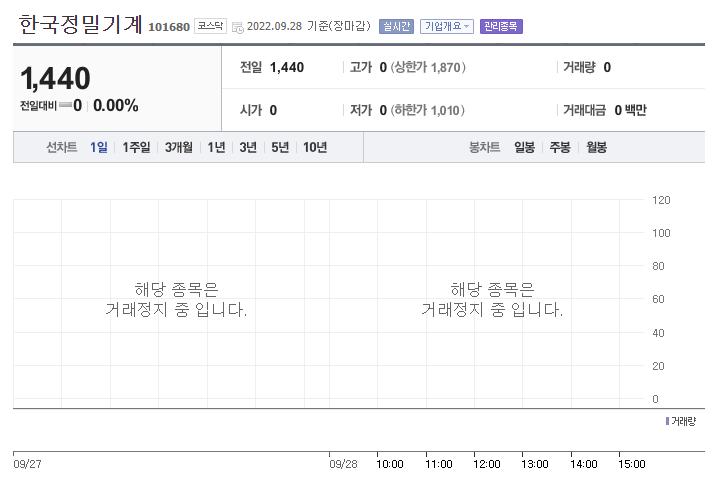This screenshot has height=481, width=705.
Task: Click the 15:00 time axis label
Action: (x=632, y=464)
